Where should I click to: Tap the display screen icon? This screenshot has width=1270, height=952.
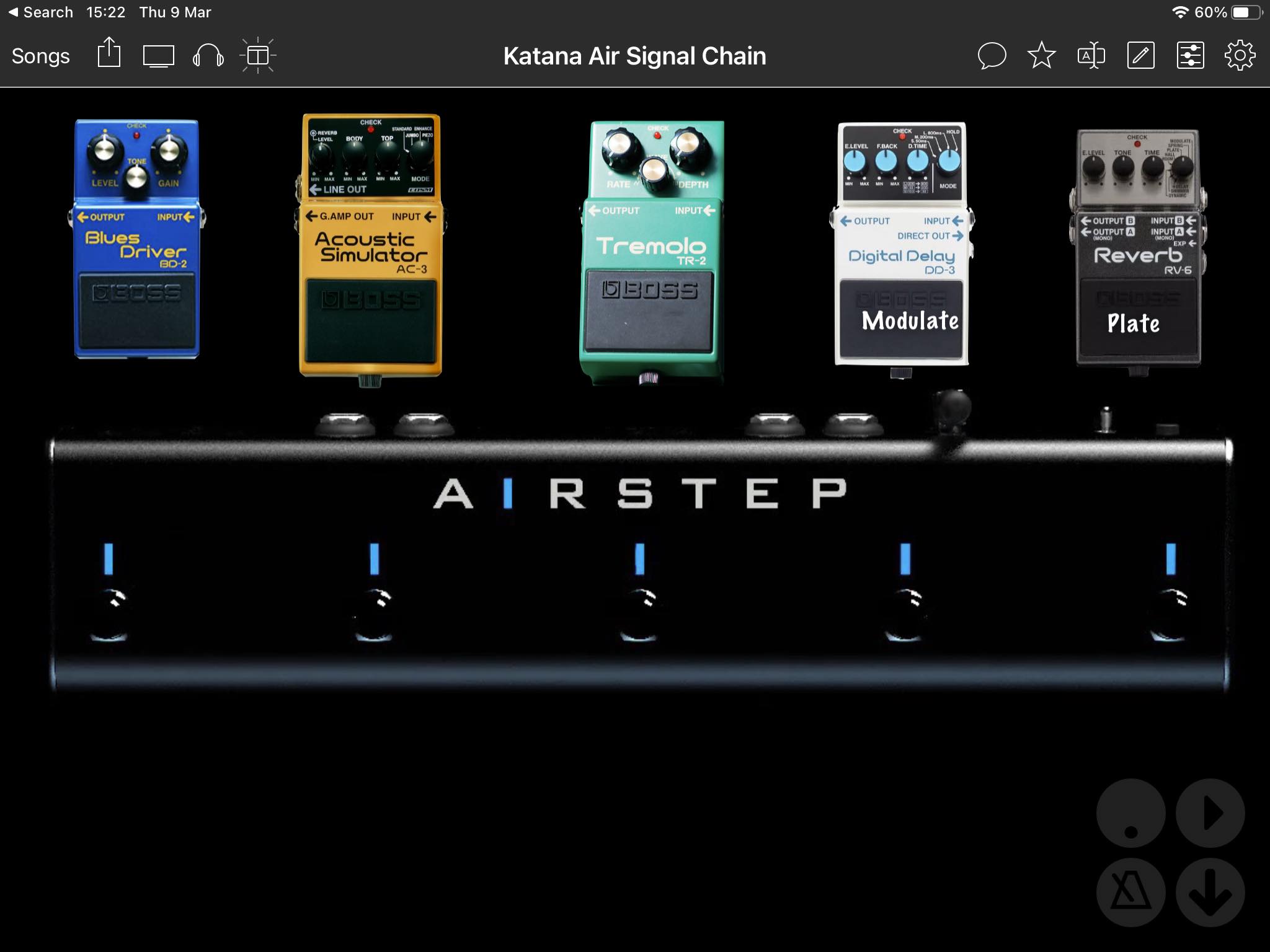click(159, 56)
